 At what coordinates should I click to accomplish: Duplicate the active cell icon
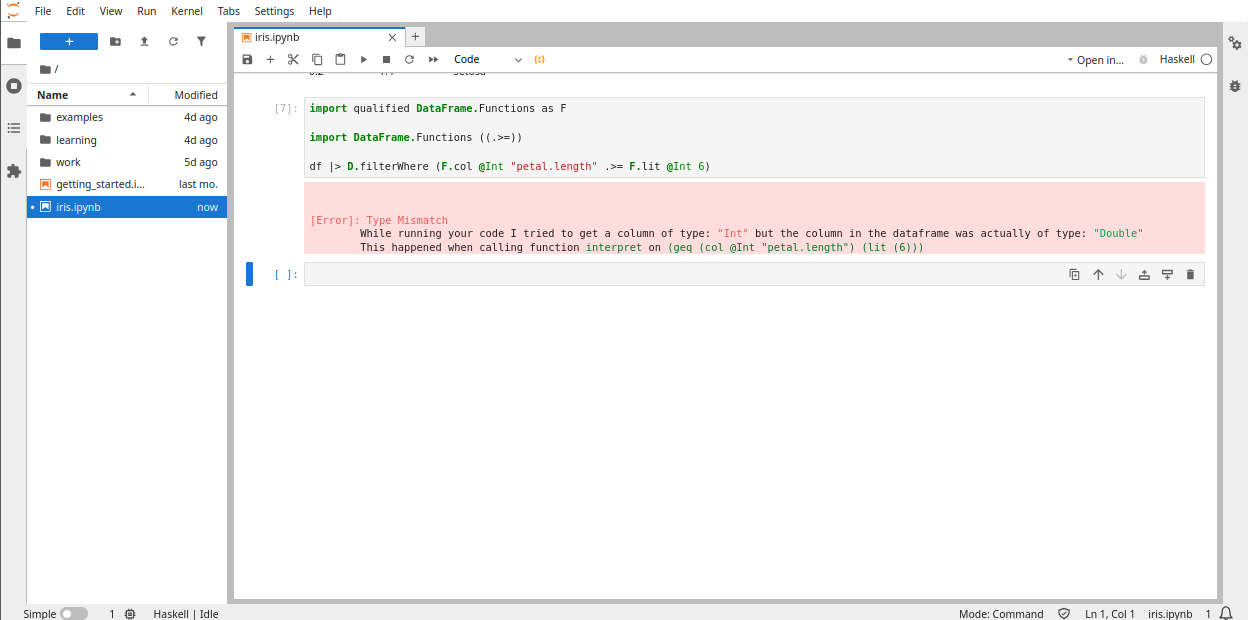1074,274
